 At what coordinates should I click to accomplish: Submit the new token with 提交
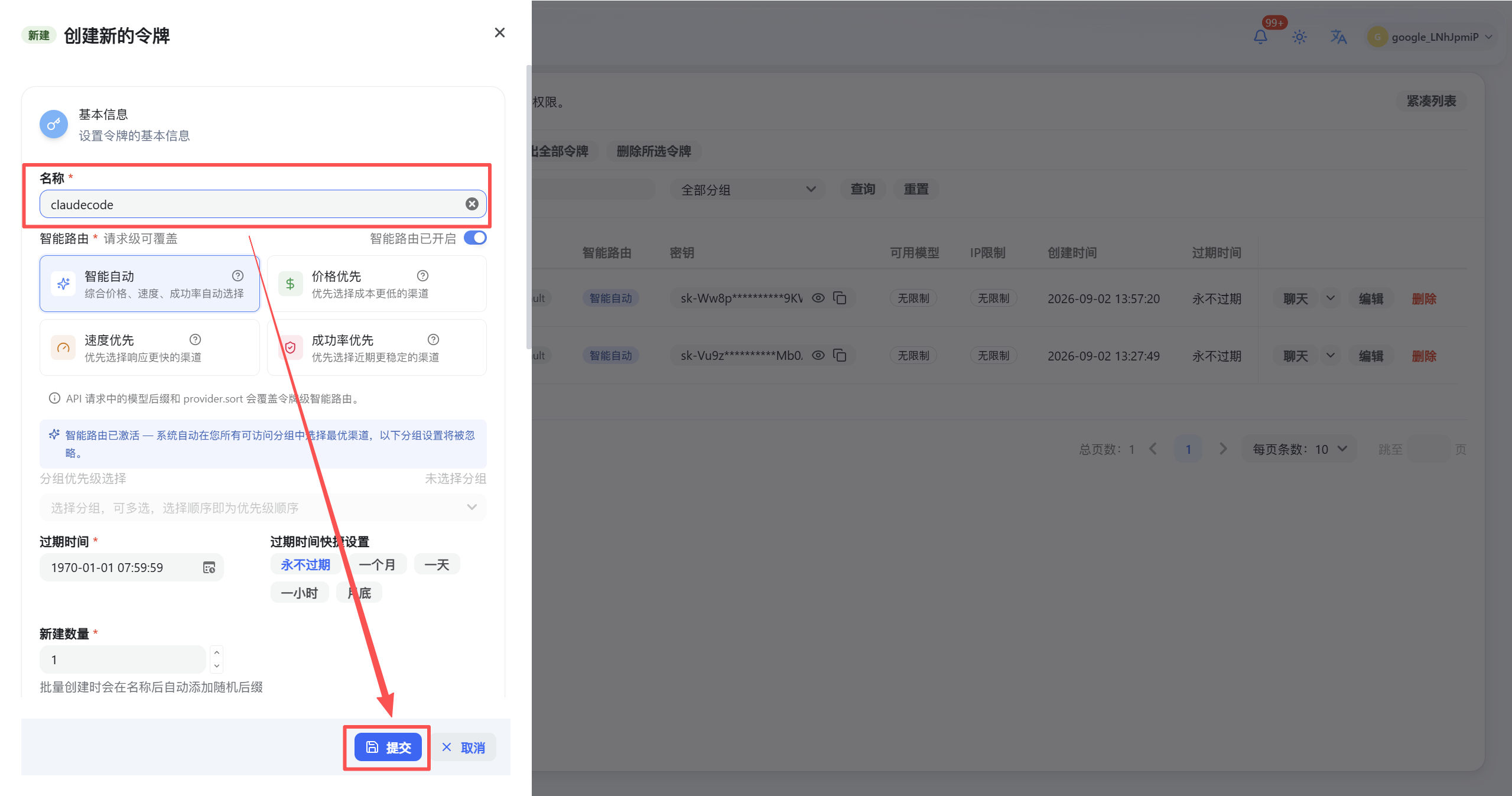click(x=388, y=747)
